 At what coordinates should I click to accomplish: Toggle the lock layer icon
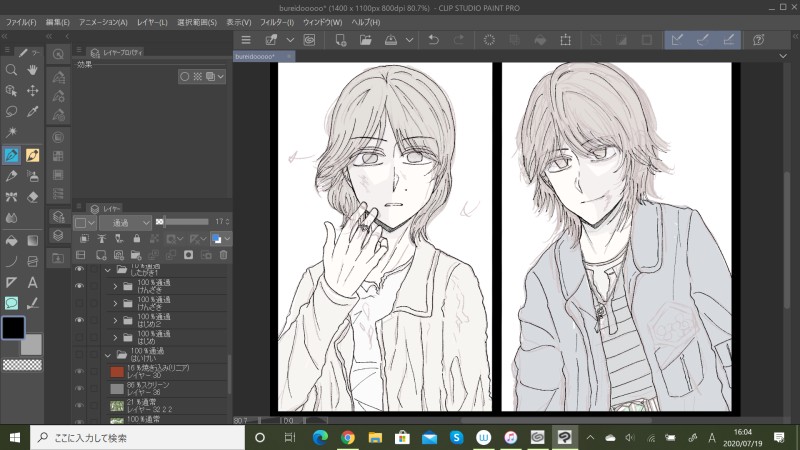tap(135, 239)
